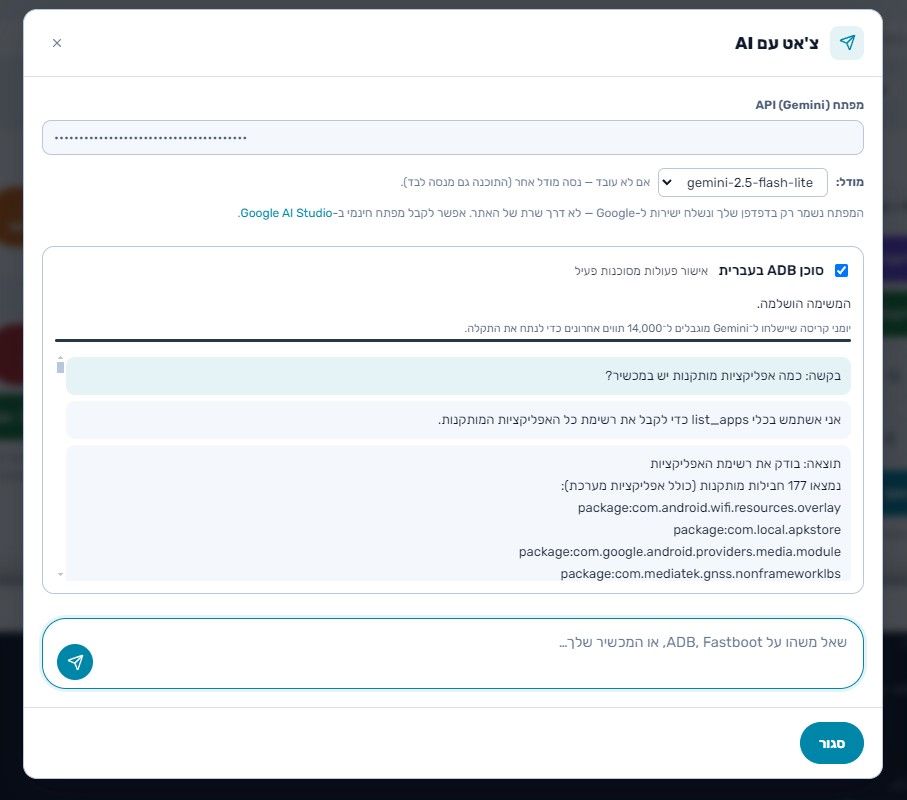Open the gemini-2.5-flash-lite model dropdown
907x800 pixels.
[x=743, y=183]
